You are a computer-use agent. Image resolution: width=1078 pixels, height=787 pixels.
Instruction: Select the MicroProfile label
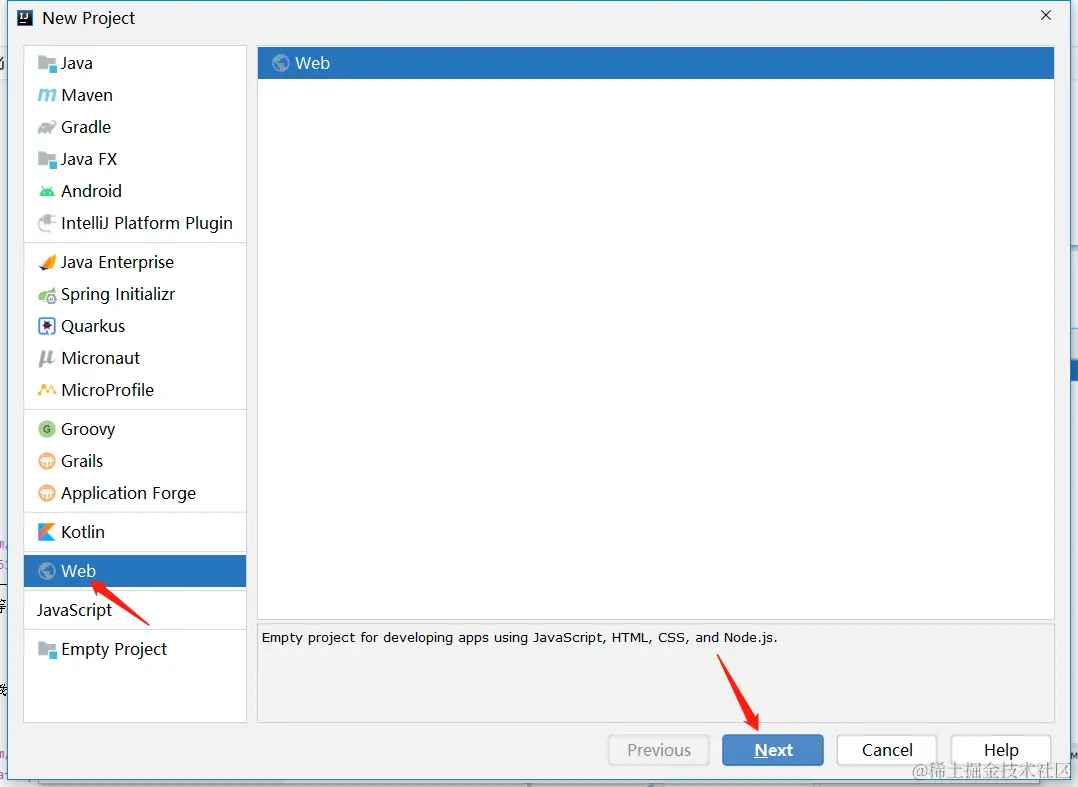pos(107,390)
